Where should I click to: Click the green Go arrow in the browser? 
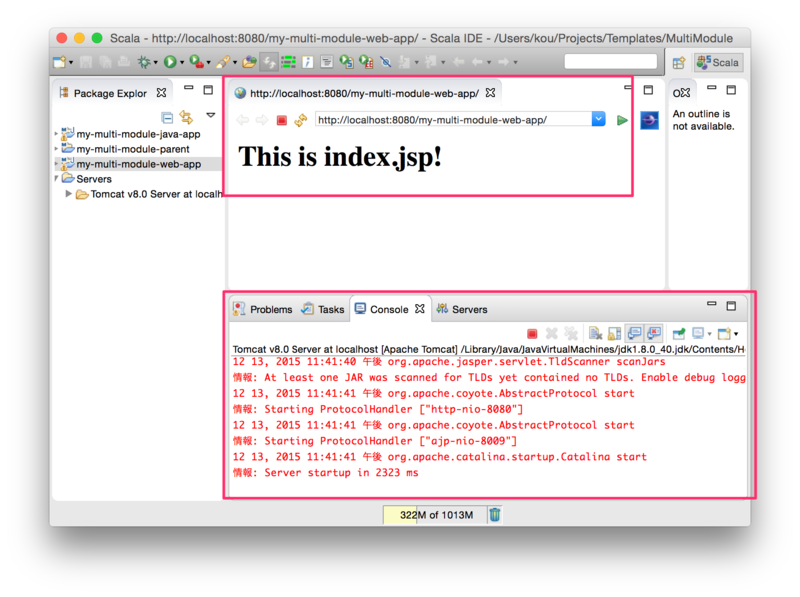[x=622, y=120]
